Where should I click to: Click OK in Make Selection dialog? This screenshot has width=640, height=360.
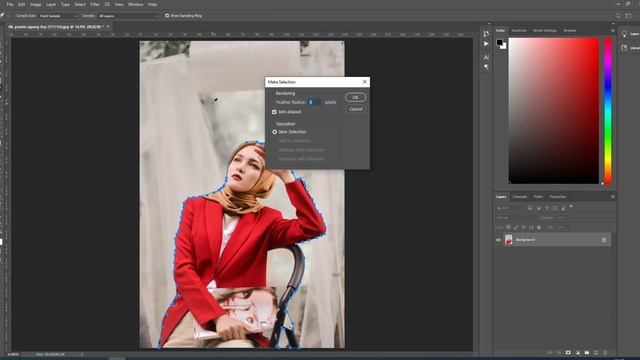pyautogui.click(x=356, y=97)
